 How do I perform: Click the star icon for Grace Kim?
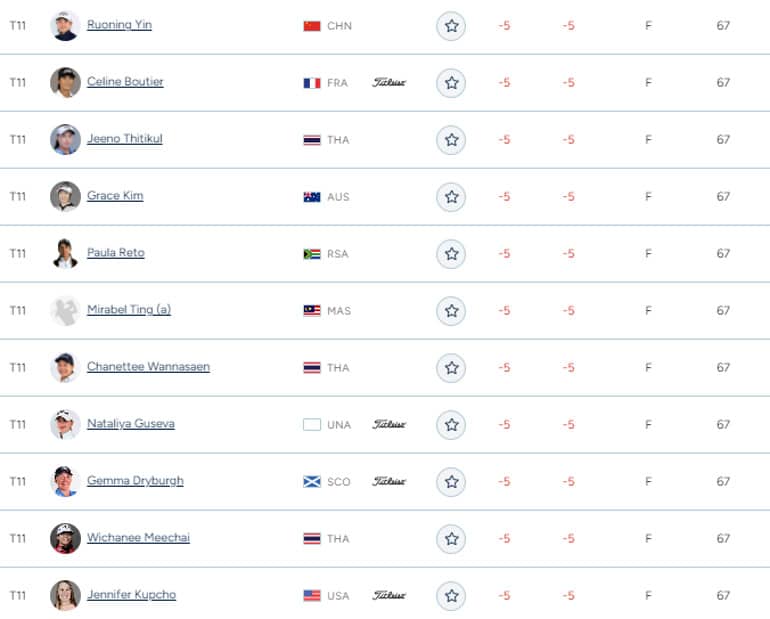coord(451,197)
